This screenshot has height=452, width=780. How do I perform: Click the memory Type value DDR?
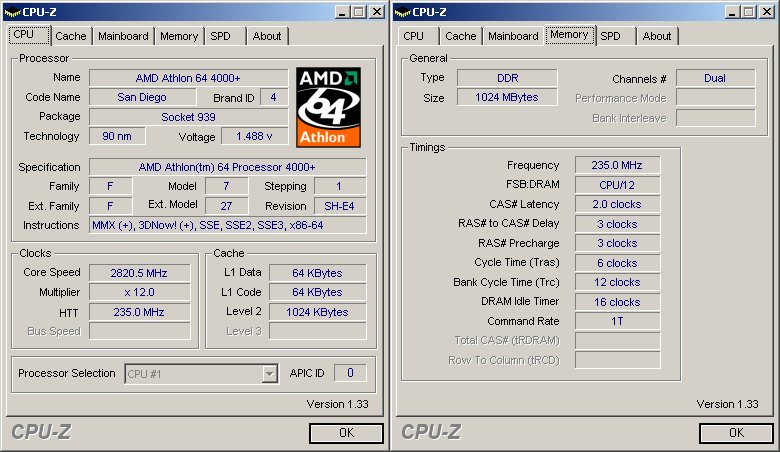(507, 78)
